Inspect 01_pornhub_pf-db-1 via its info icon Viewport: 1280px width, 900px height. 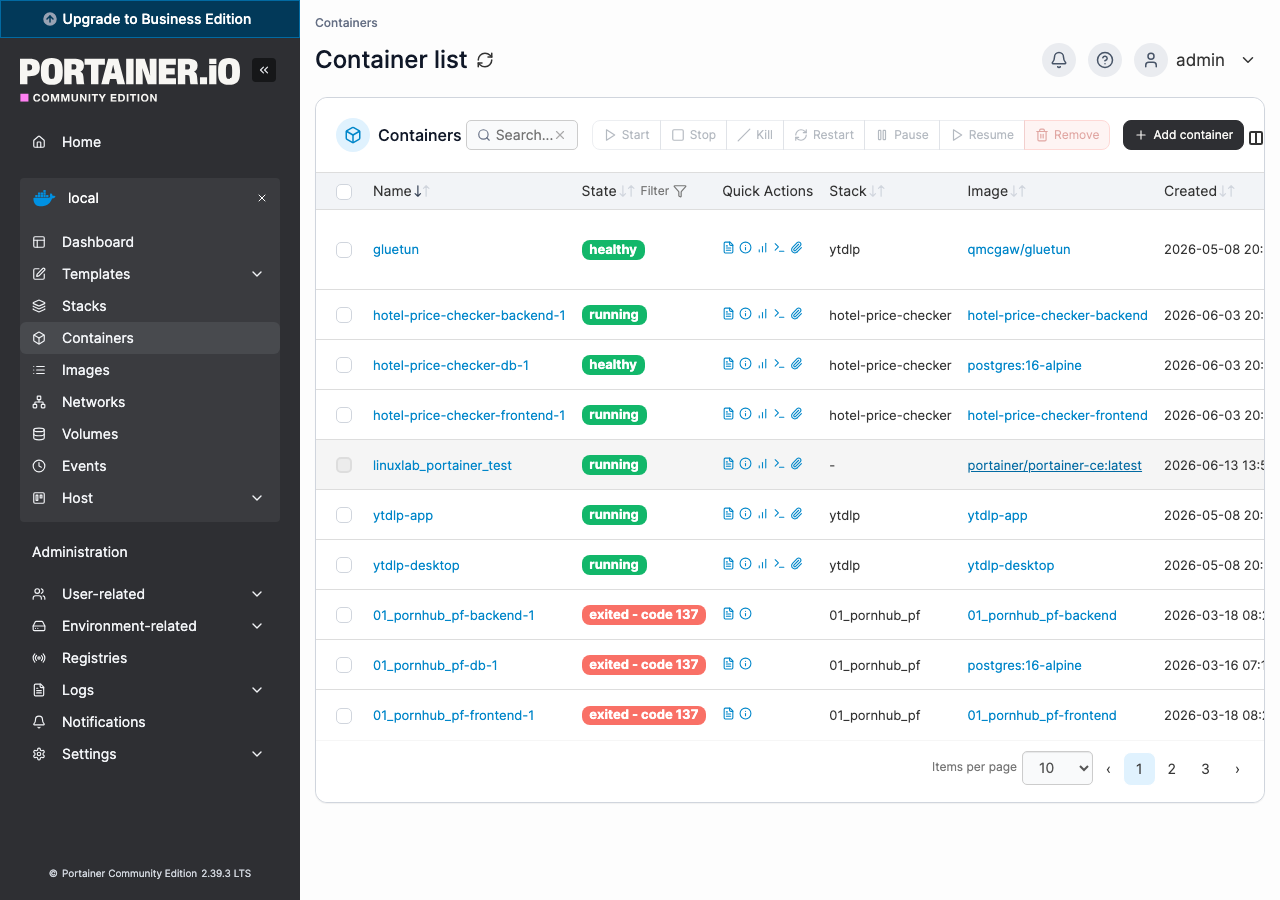click(745, 664)
